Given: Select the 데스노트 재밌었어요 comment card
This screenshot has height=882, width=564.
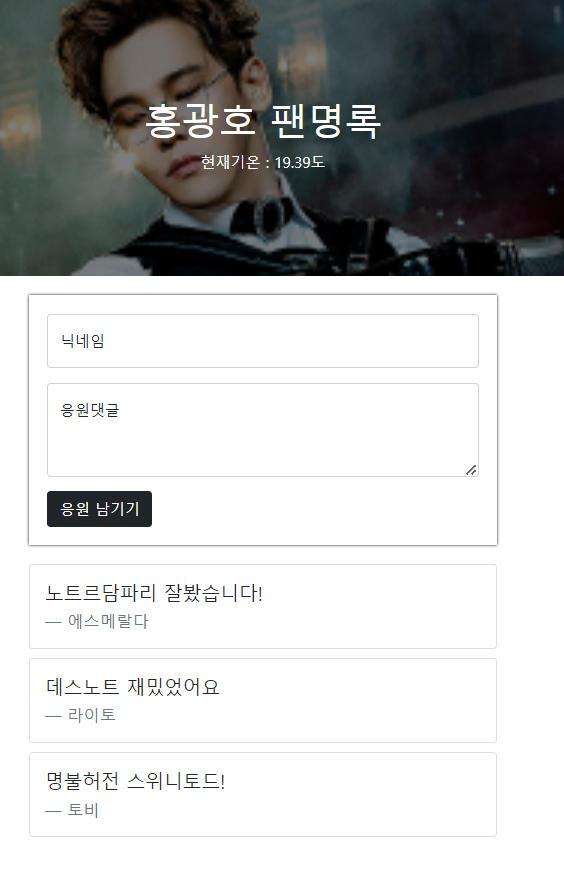Looking at the screenshot, I should (263, 700).
